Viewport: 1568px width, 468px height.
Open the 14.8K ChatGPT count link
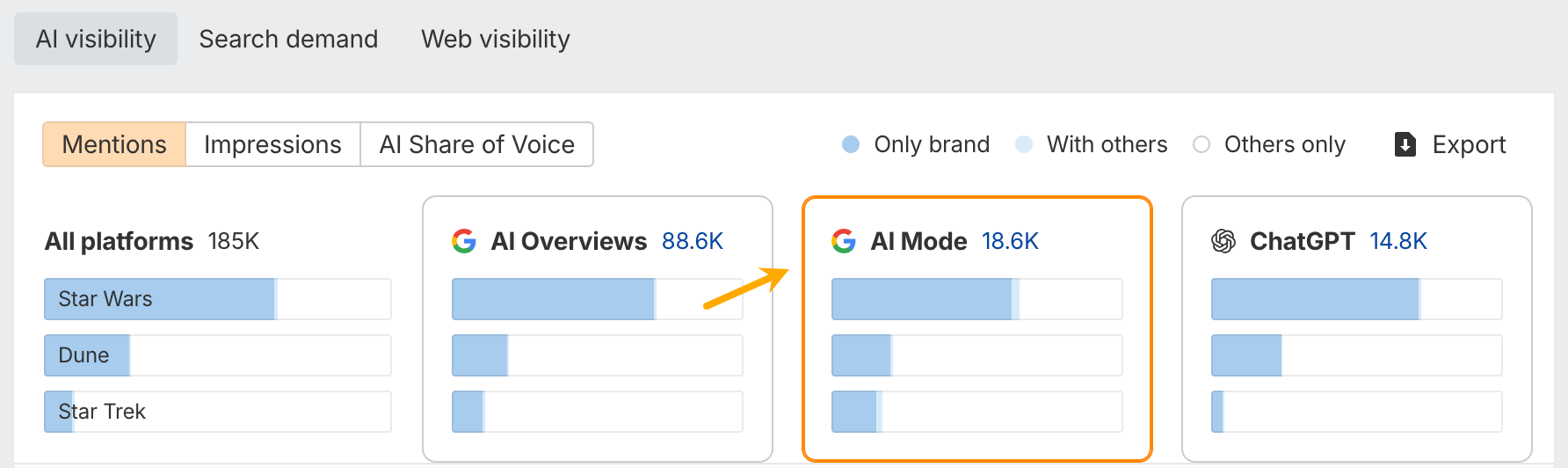click(x=1398, y=241)
